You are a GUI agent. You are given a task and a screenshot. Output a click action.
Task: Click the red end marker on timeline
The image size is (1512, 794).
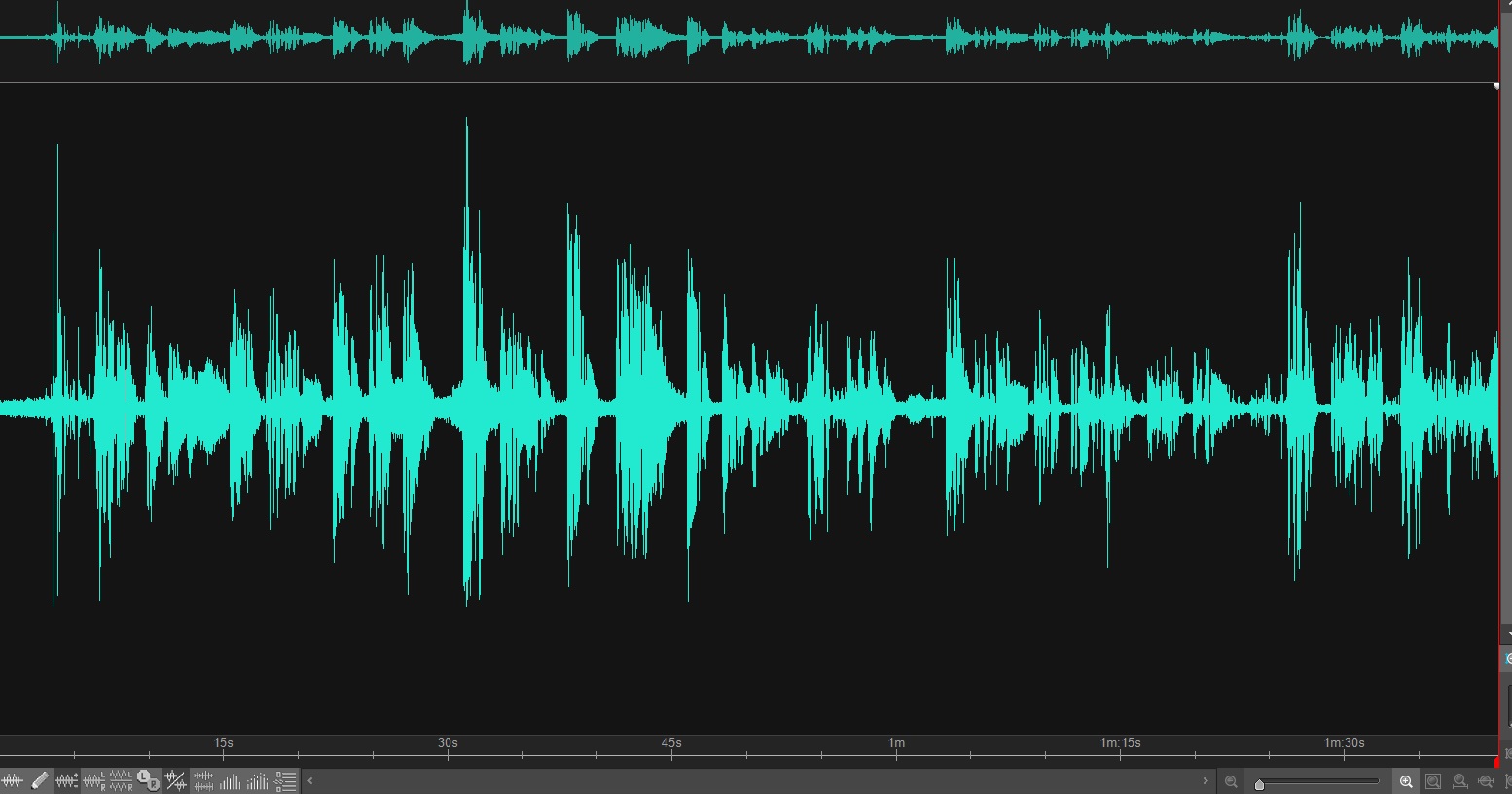tap(1496, 762)
